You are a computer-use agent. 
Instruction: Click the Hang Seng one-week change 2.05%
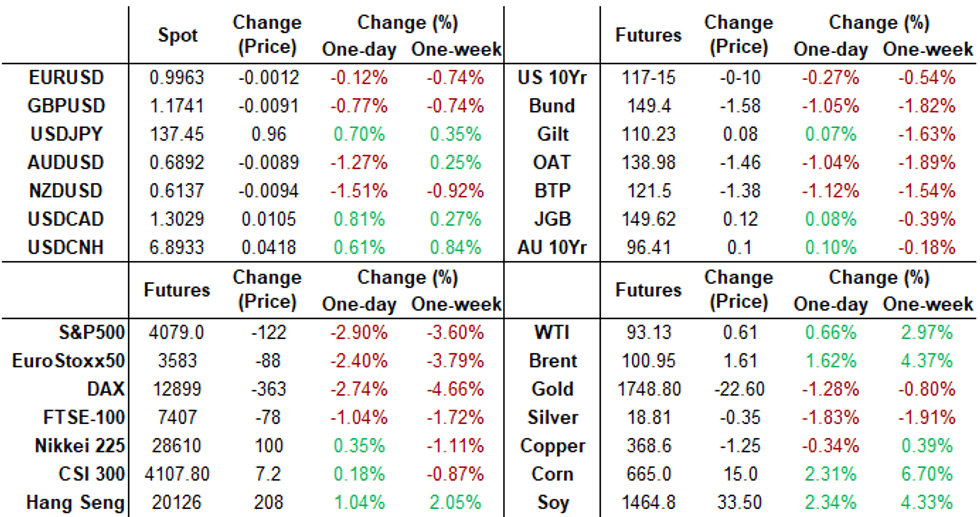point(455,504)
